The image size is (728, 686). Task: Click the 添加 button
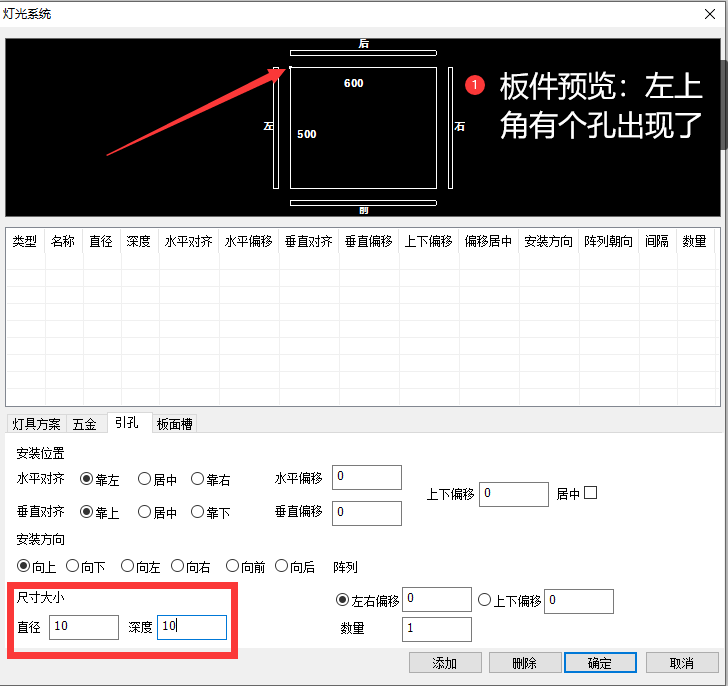[445, 663]
